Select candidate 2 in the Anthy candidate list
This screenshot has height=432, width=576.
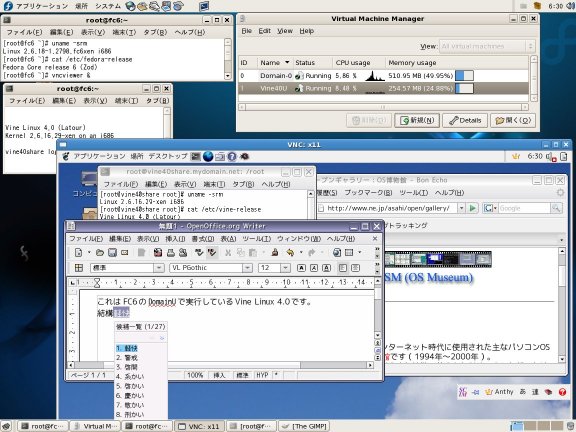[141, 357]
